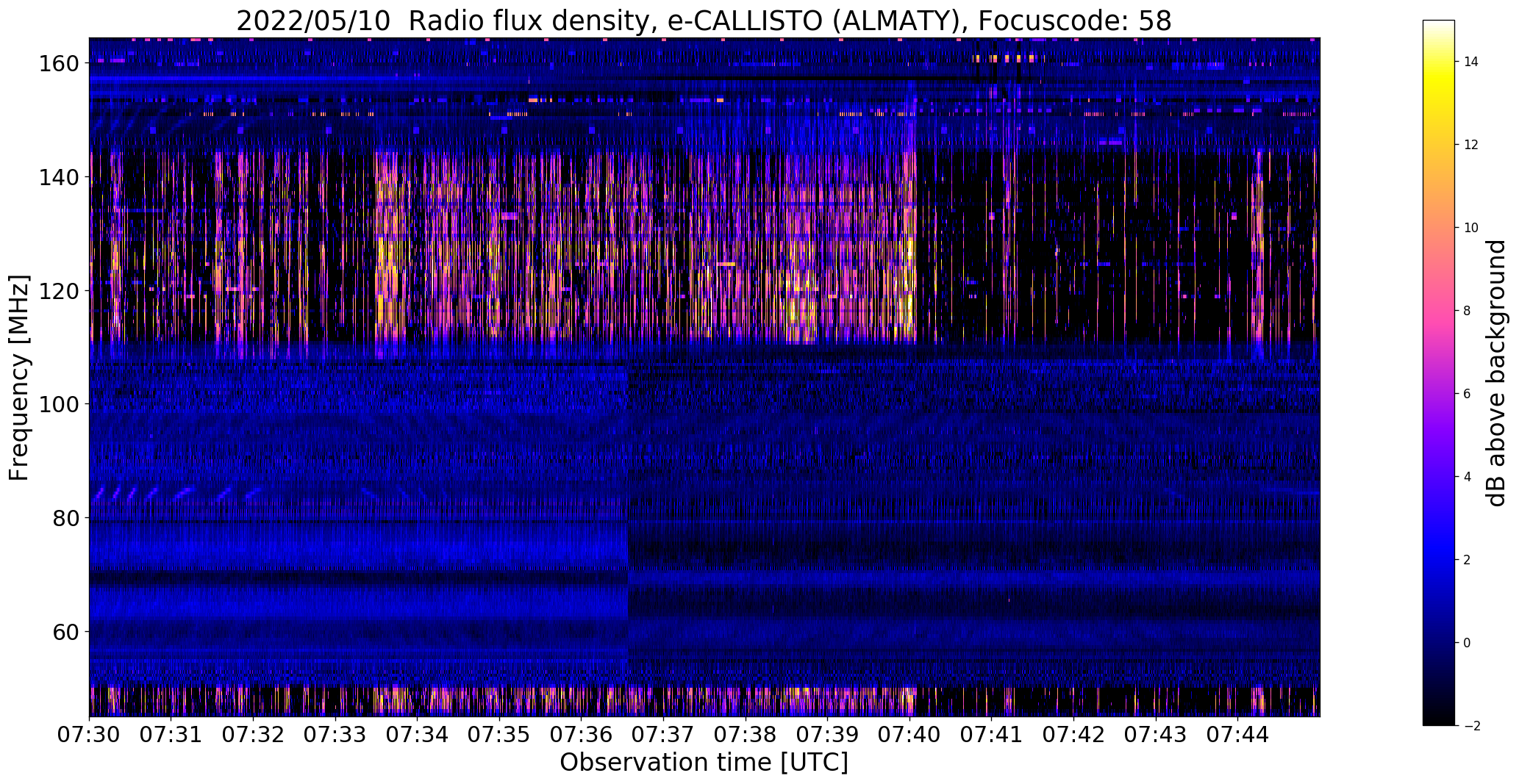Screen dimensions: 1519x784
Task: Click the "Observation time [UTC]" axis label
Action: point(704,763)
